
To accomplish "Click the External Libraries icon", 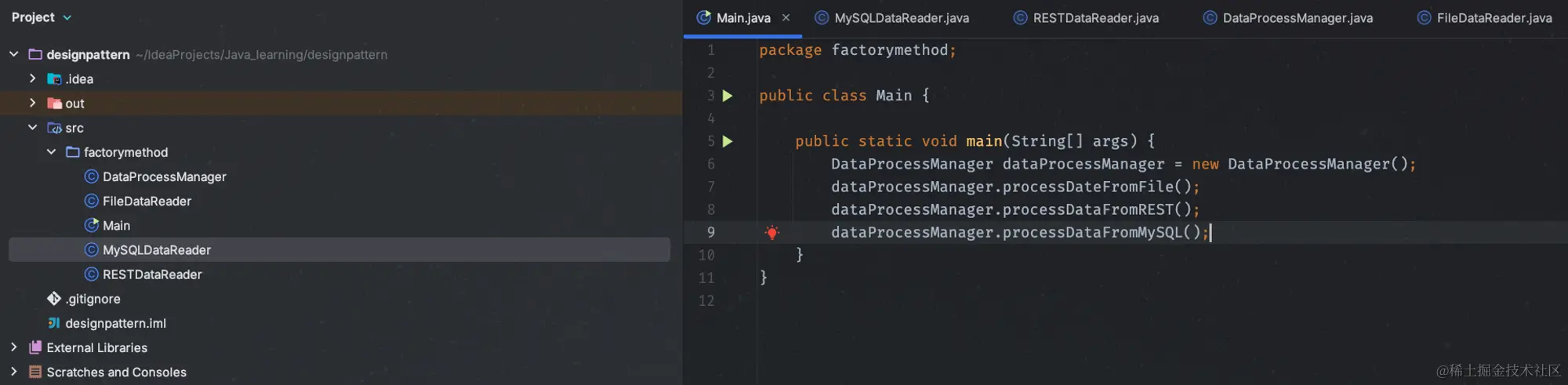I will click(35, 347).
